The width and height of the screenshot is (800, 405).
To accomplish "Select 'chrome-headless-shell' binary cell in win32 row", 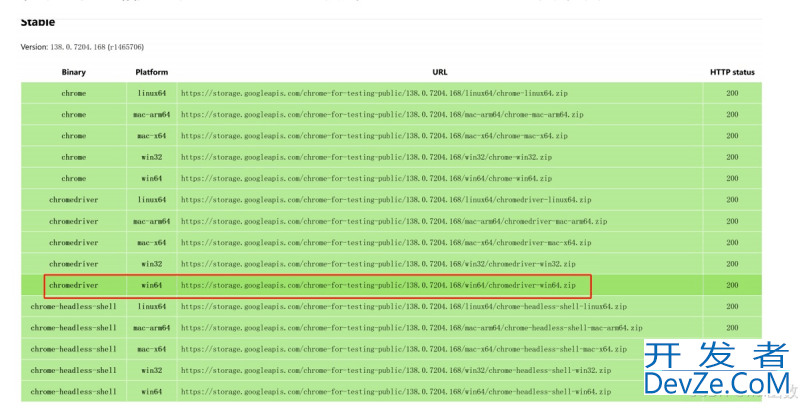I will pos(73,371).
